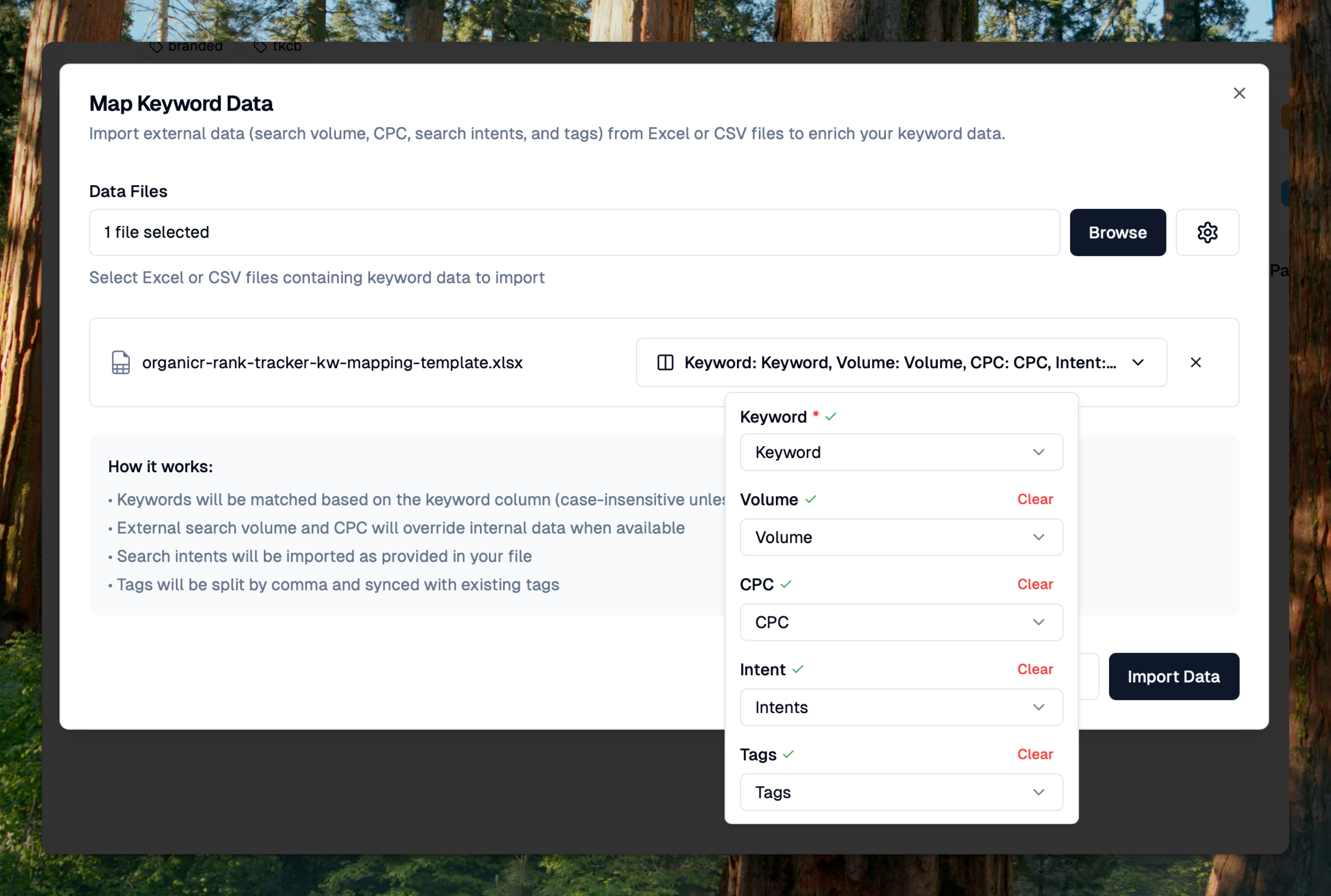Click the branded tag chip
Image resolution: width=1331 pixels, height=896 pixels.
(x=186, y=46)
